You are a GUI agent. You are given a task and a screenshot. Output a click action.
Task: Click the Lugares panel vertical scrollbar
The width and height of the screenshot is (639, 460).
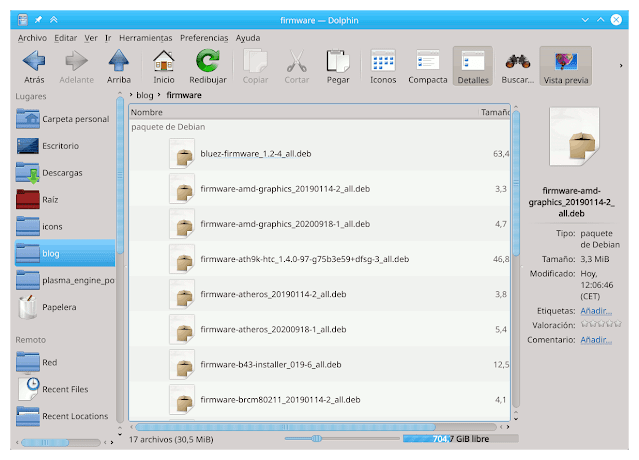pos(120,175)
